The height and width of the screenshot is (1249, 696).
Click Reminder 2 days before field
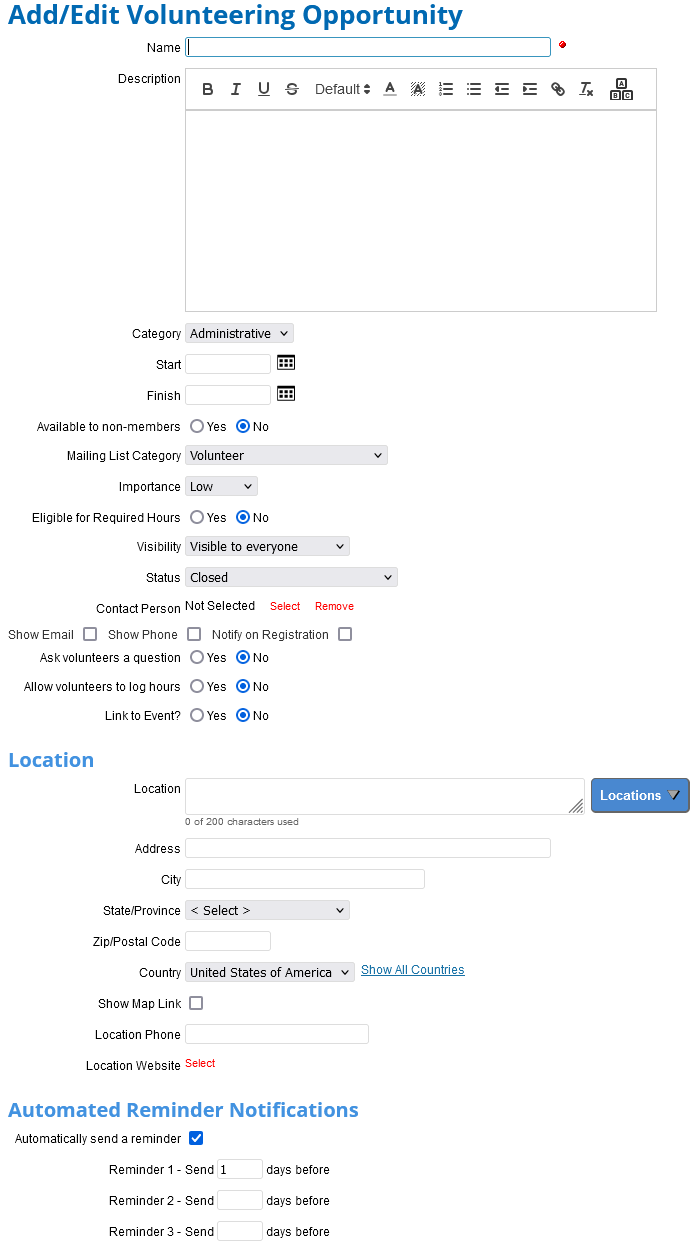pyautogui.click(x=240, y=1200)
